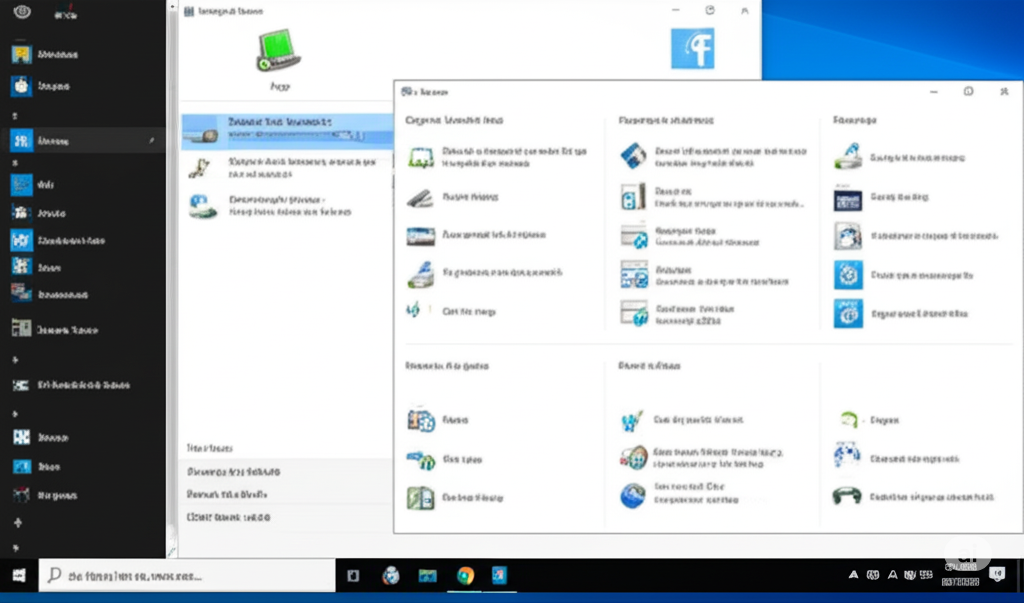The height and width of the screenshot is (603, 1024).
Task: Open the last link at the bottom of the back window
Action: (x=228, y=517)
